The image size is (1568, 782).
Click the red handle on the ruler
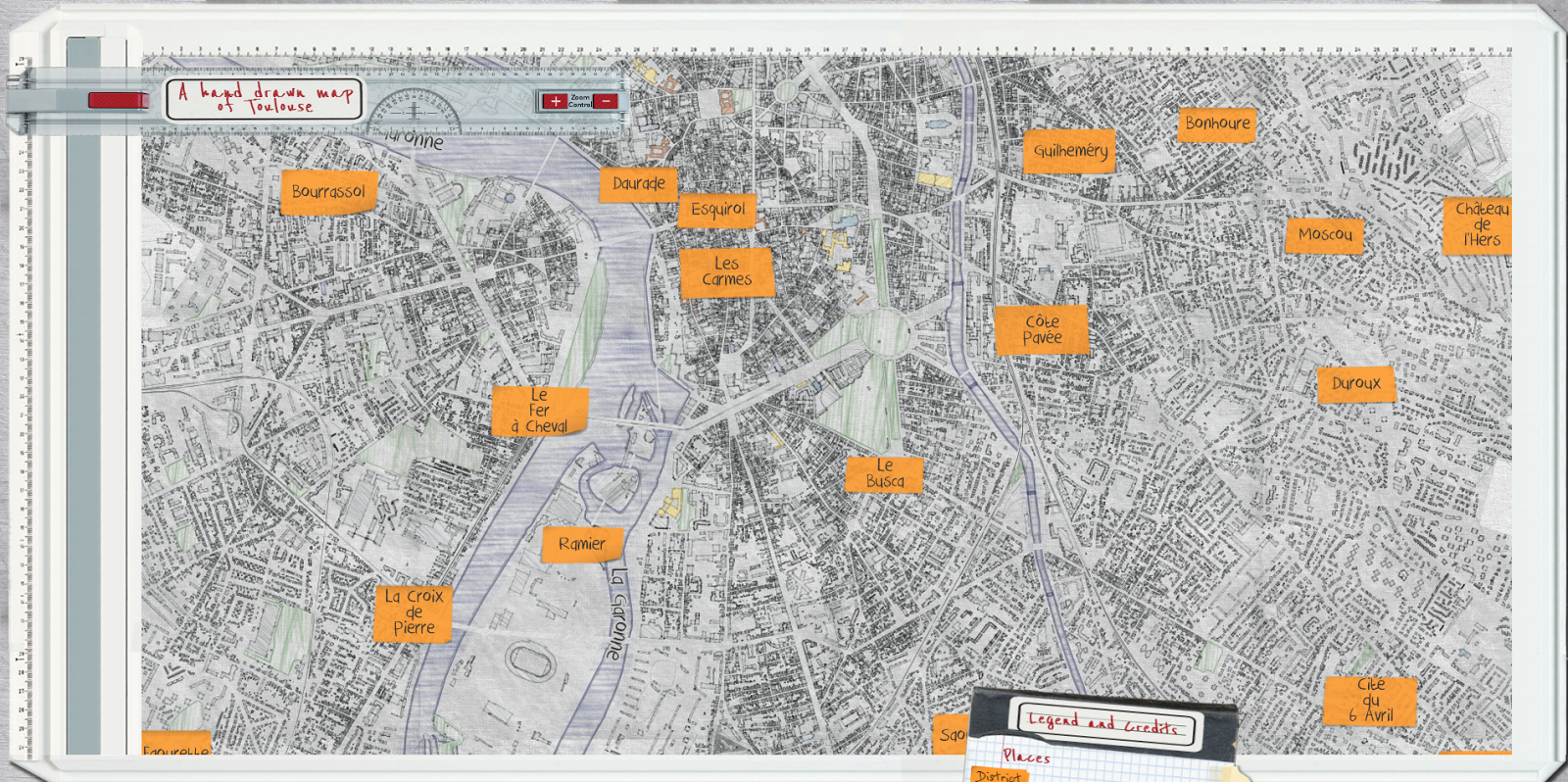pos(118,100)
